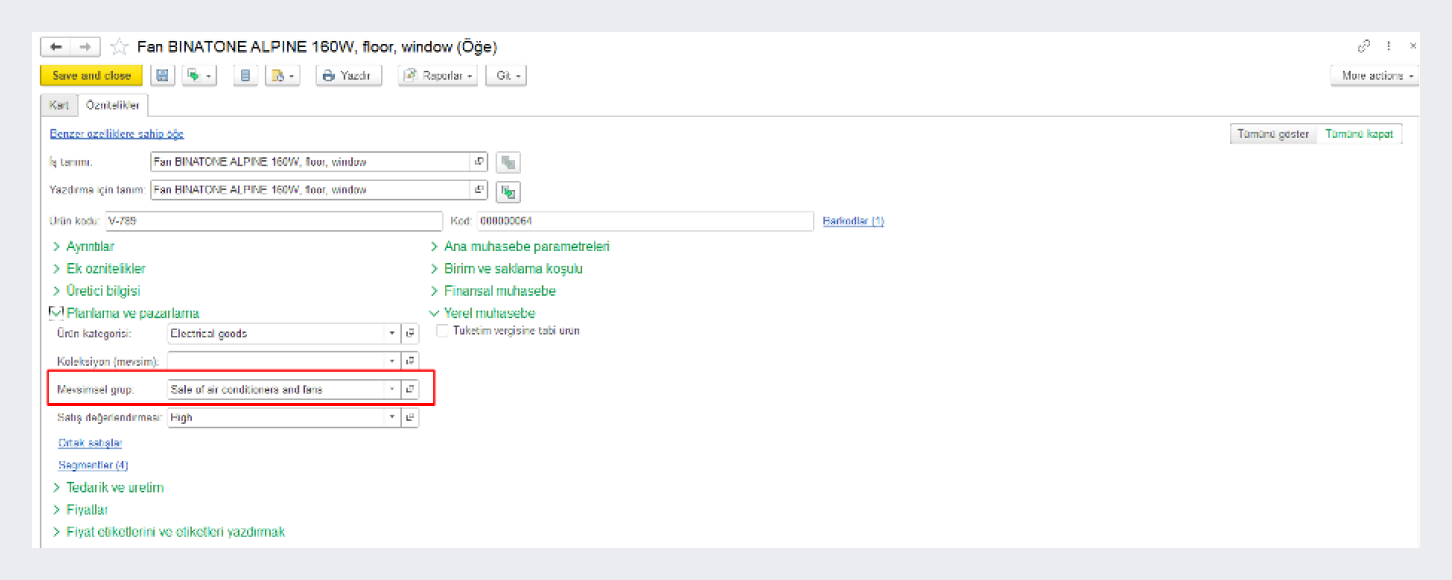The height and width of the screenshot is (580, 1452).
Task: Click Tümünü kapat toggle button
Action: (x=1360, y=135)
